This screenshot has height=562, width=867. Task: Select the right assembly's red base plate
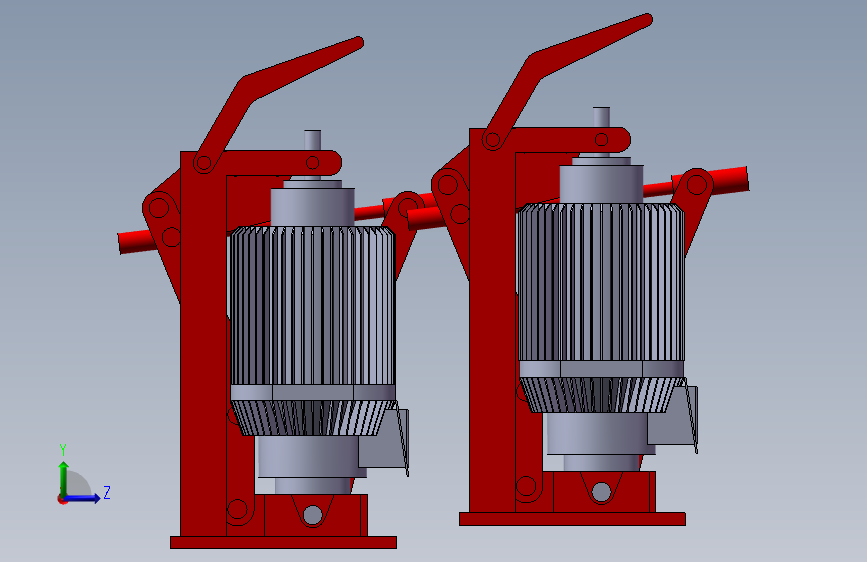pyautogui.click(x=572, y=519)
